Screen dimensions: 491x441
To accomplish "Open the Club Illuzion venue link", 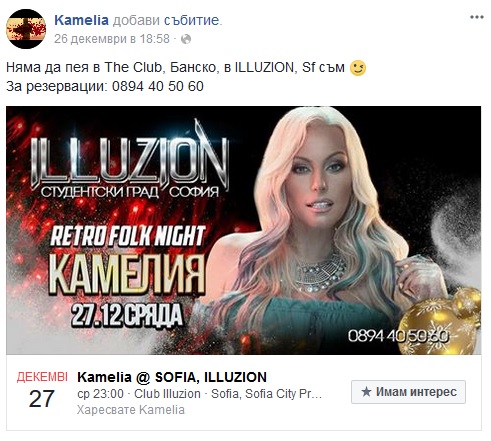I will click(167, 394).
